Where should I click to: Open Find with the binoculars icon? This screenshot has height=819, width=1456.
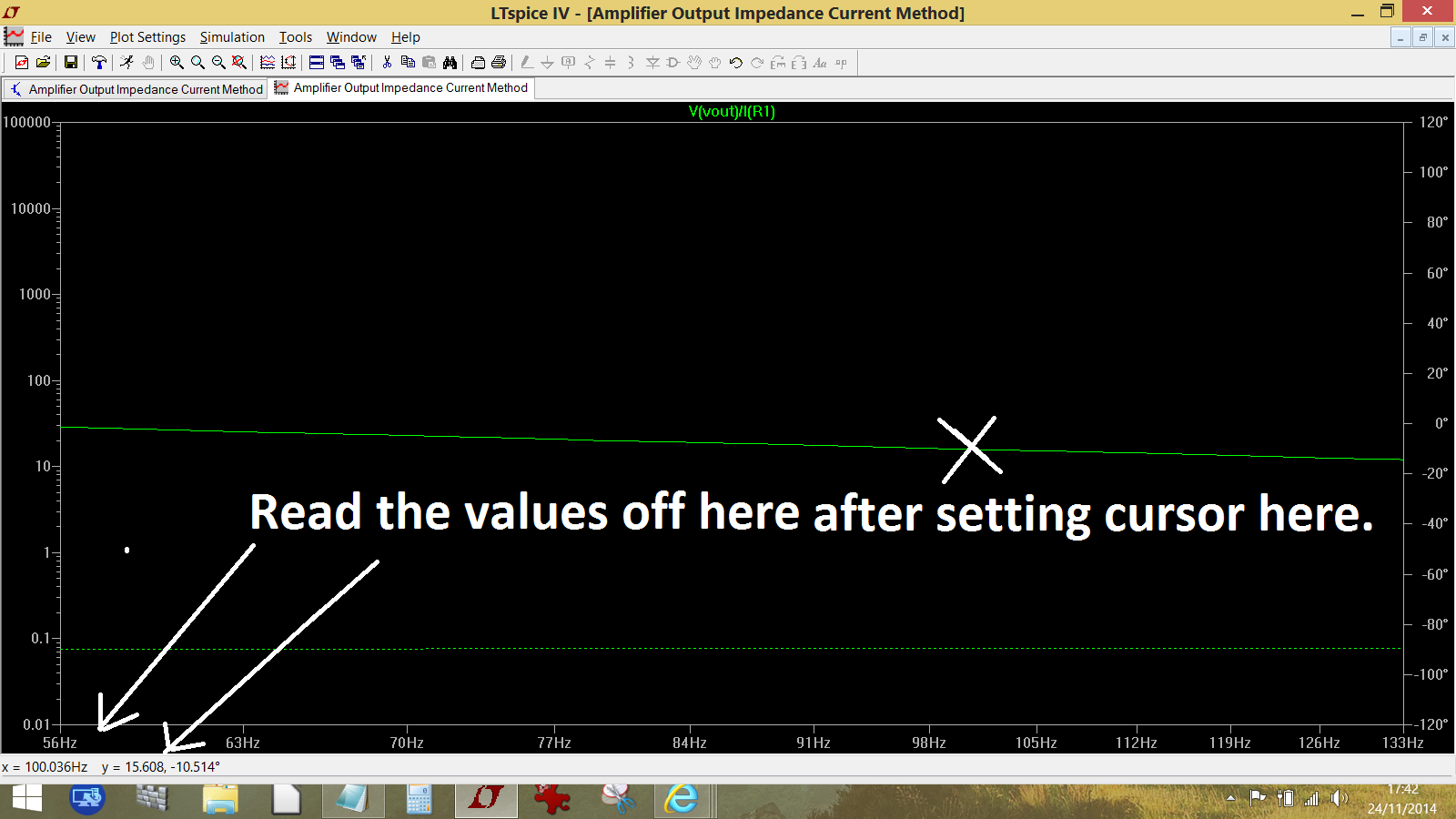tap(450, 62)
